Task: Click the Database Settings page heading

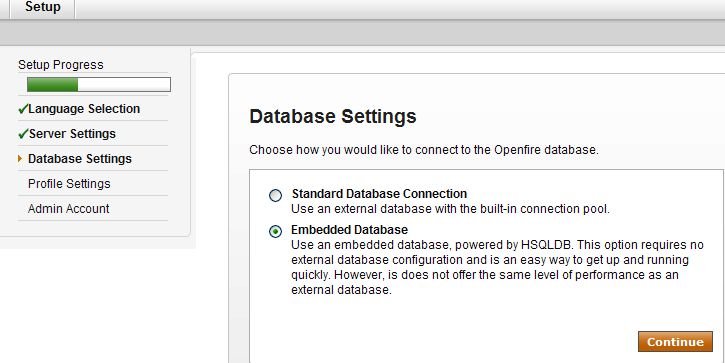Action: coord(332,116)
